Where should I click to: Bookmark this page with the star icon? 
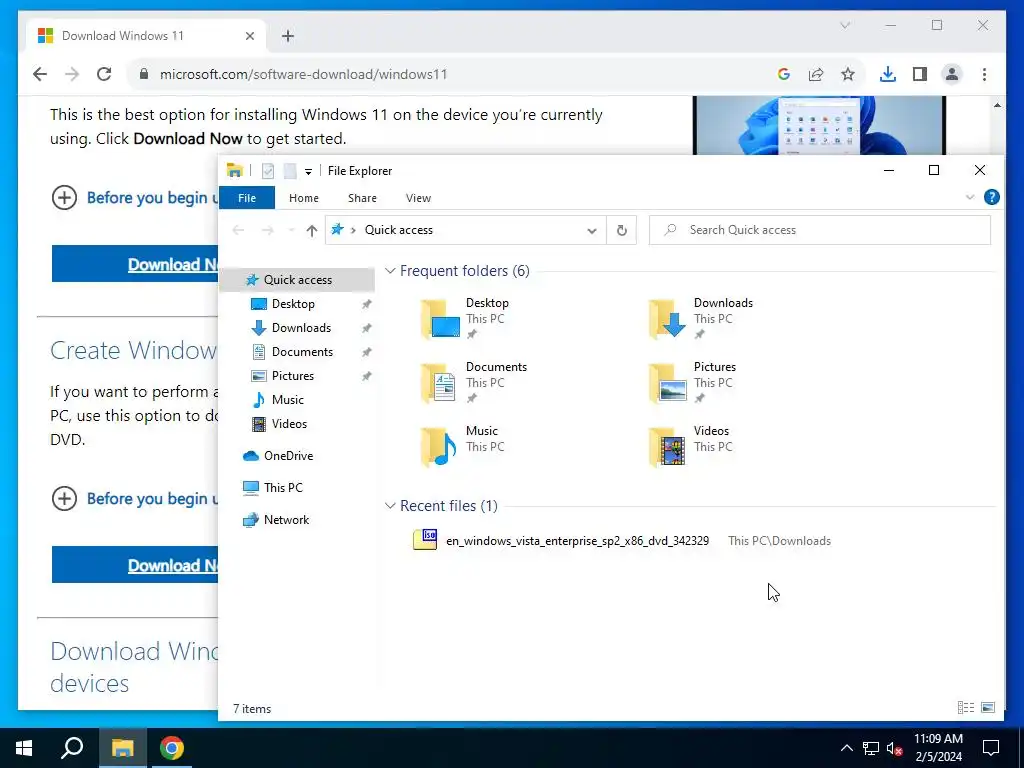848,74
